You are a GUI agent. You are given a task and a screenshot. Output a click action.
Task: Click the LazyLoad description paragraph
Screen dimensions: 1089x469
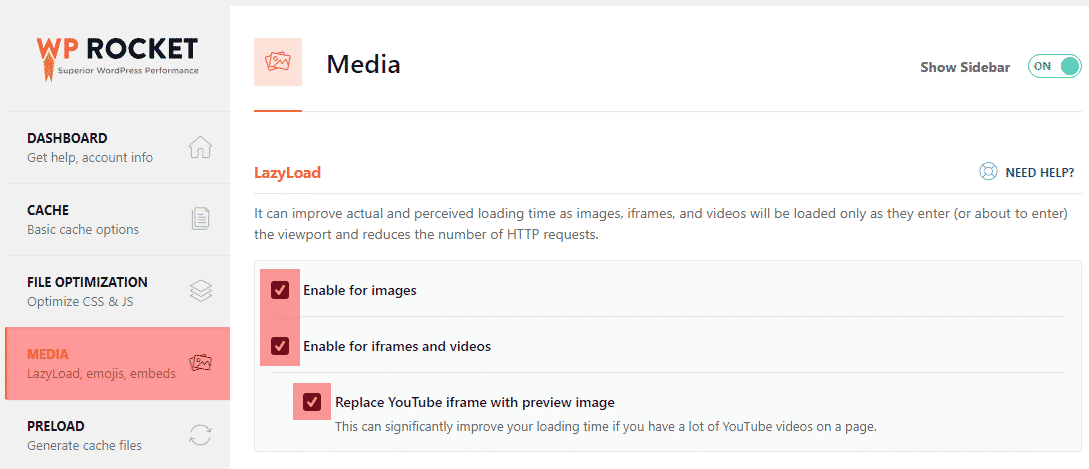coord(660,224)
